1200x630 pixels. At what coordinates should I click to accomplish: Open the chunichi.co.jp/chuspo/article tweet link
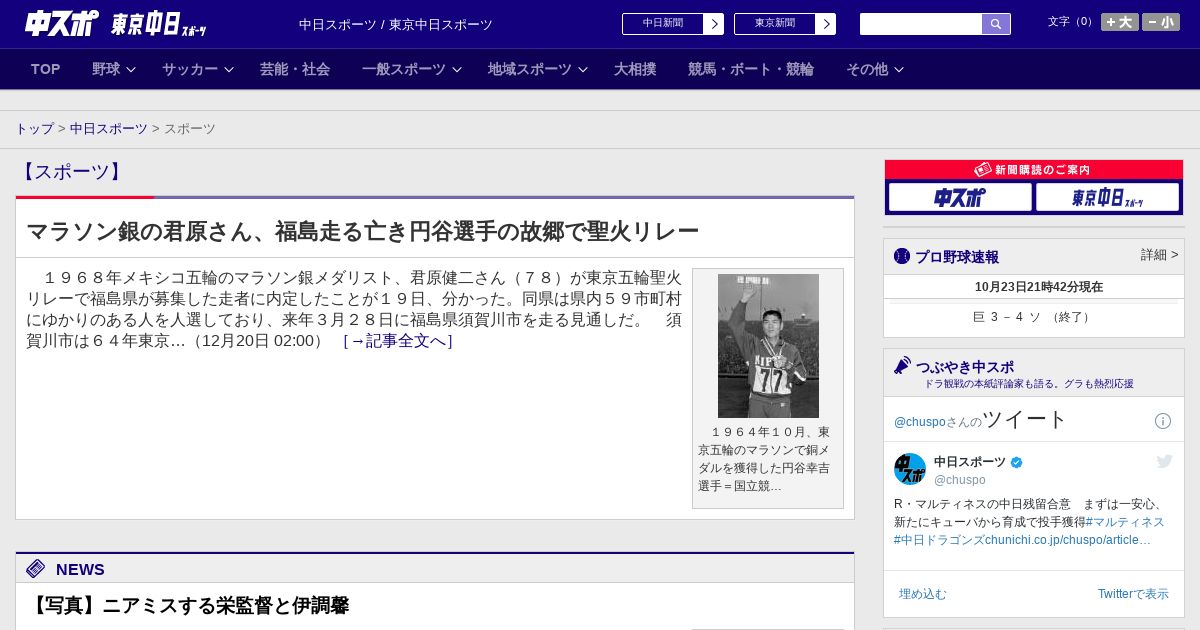pos(1068,540)
